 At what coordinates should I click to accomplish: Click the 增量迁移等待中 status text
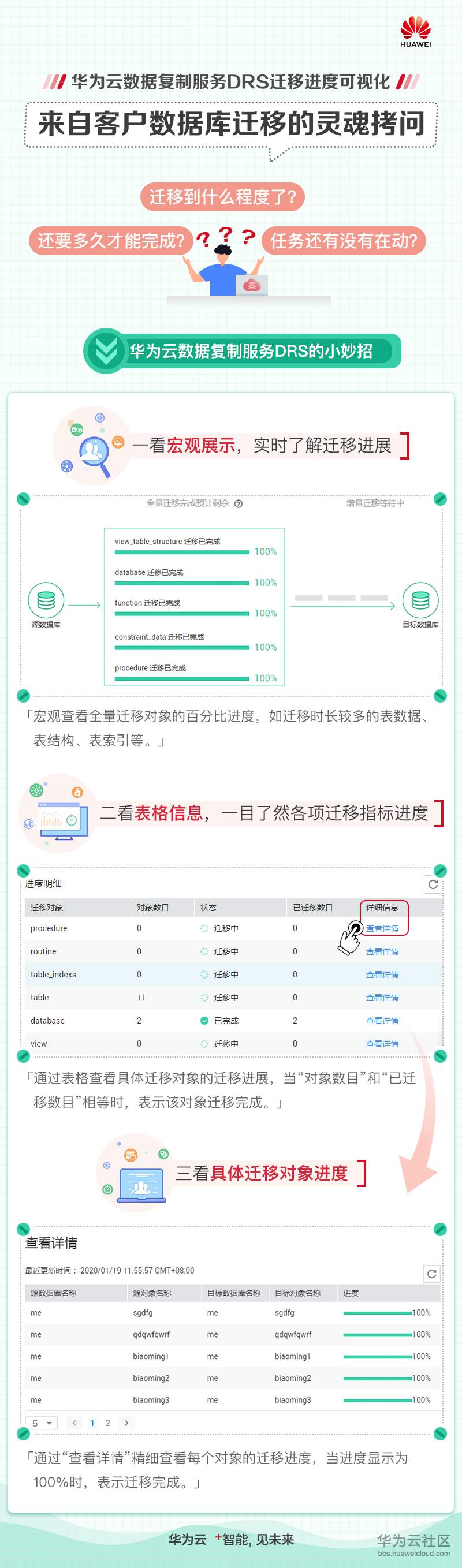[375, 503]
